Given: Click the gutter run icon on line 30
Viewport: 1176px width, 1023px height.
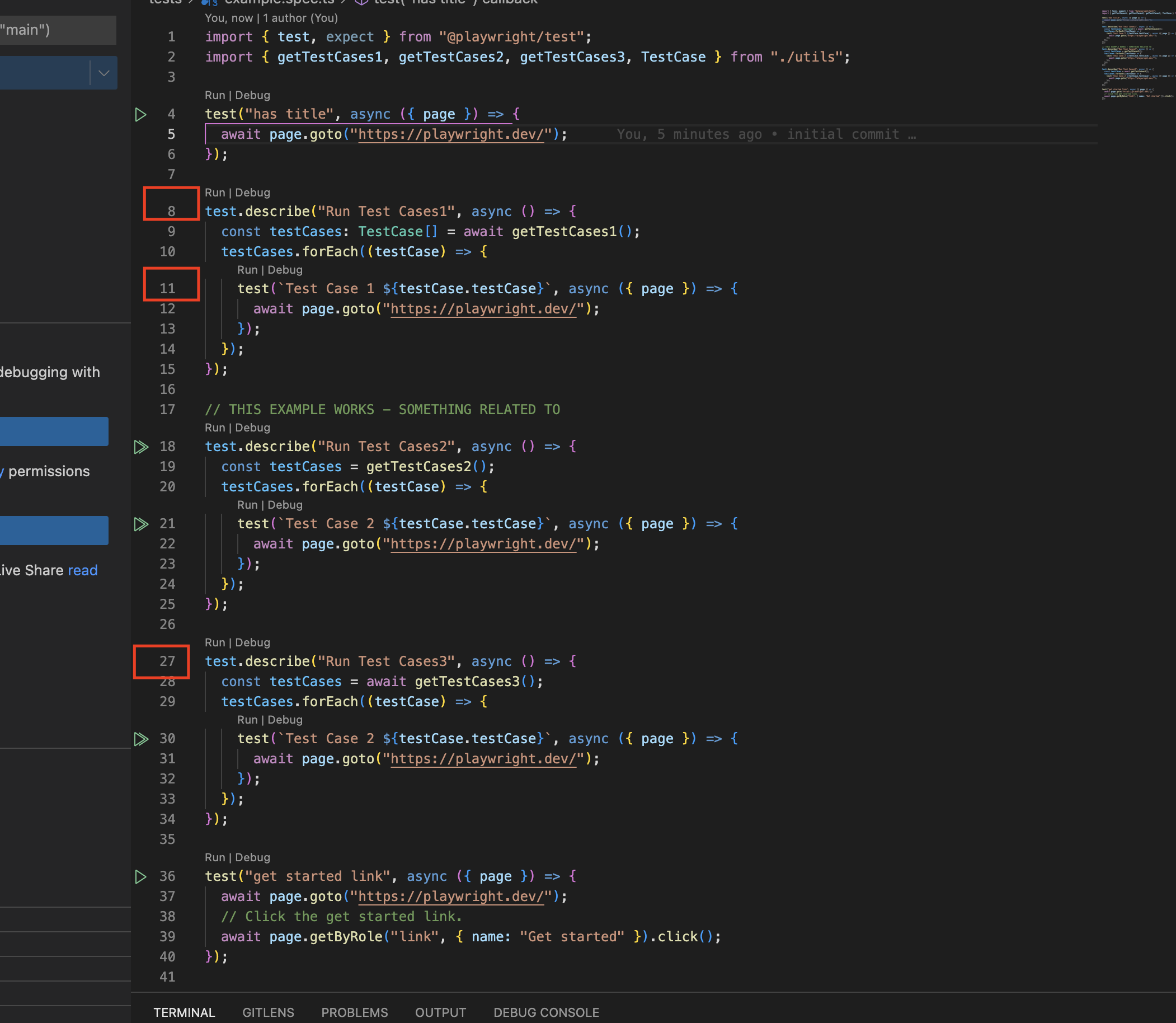Looking at the screenshot, I should coord(140,738).
